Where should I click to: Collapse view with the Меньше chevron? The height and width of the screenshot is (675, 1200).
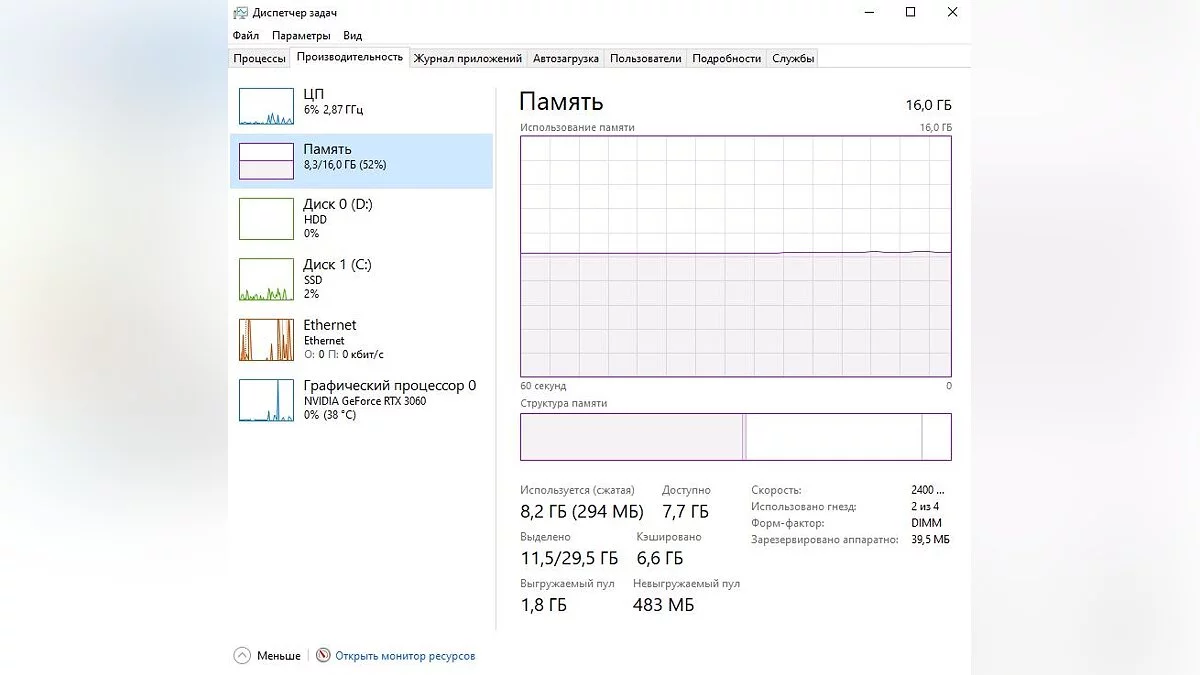click(x=242, y=656)
